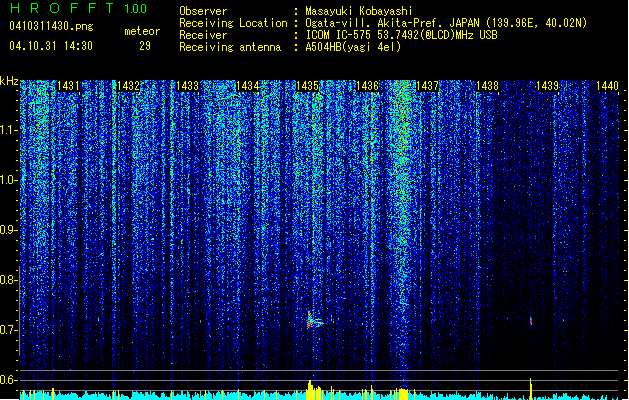629x400 pixels.
Task: Click the meteor echo near 1435
Action: pos(315,321)
